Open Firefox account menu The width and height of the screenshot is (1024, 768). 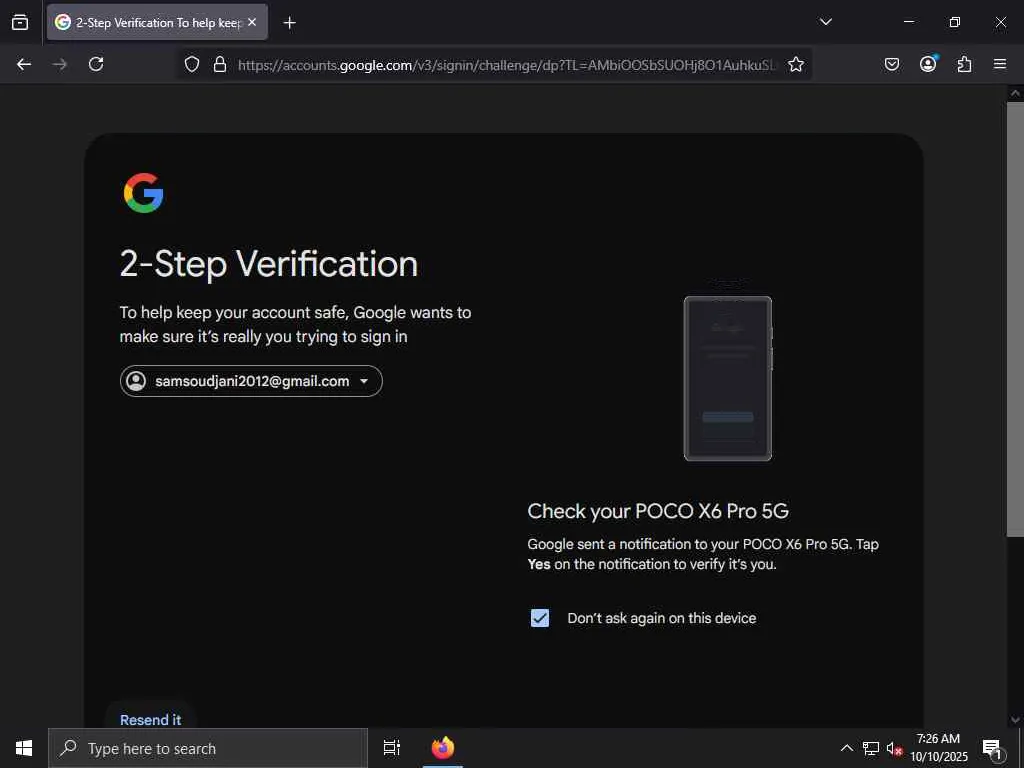[x=928, y=64]
